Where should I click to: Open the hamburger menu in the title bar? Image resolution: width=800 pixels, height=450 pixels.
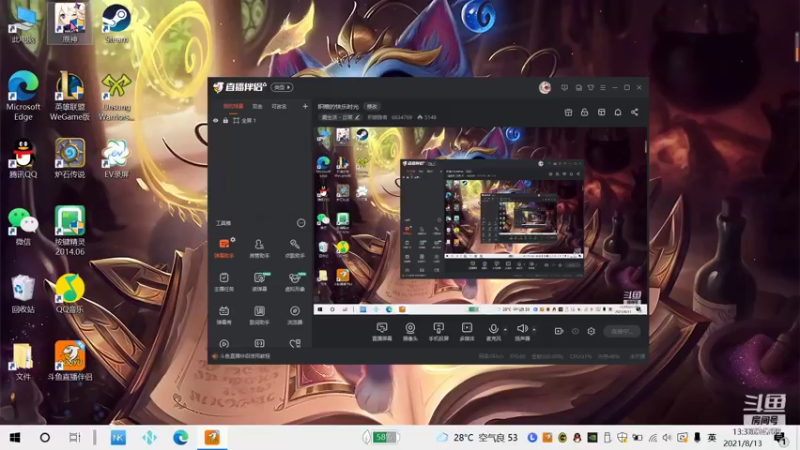coord(603,88)
